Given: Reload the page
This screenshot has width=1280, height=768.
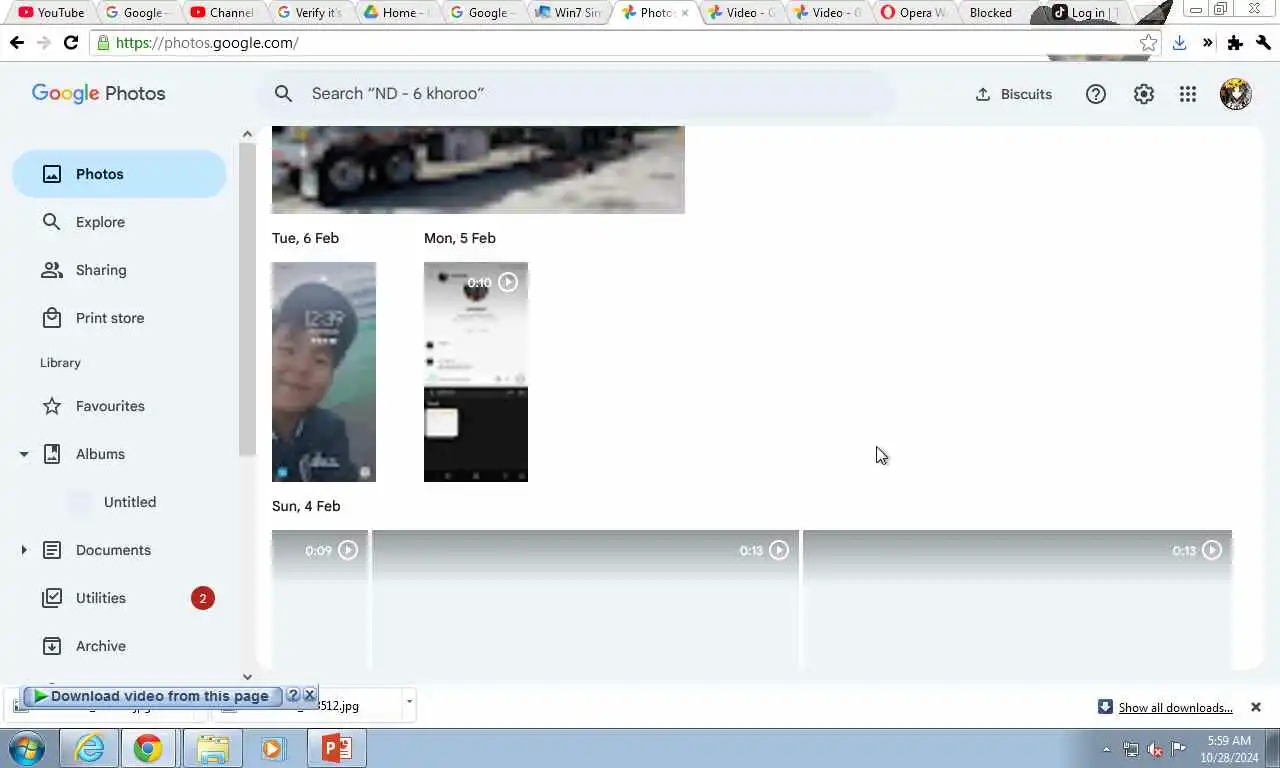Looking at the screenshot, I should coord(71,43).
